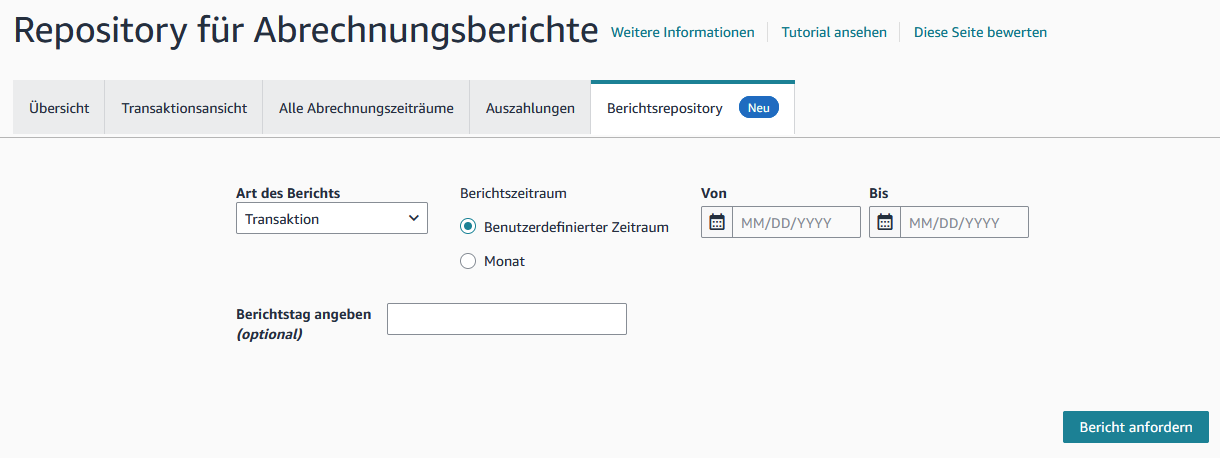The width and height of the screenshot is (1220, 458).
Task: Click the Tutorial ansehen link
Action: click(x=834, y=32)
